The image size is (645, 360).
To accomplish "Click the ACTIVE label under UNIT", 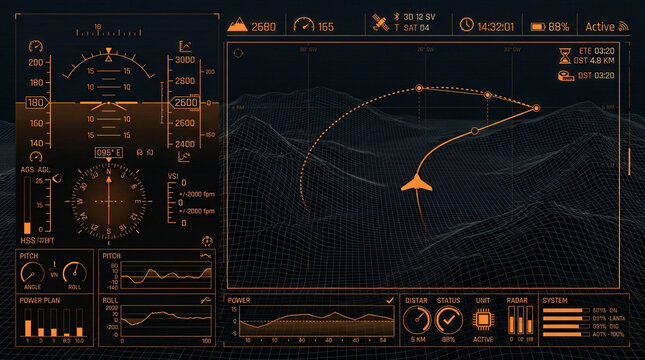I will pos(483,339).
